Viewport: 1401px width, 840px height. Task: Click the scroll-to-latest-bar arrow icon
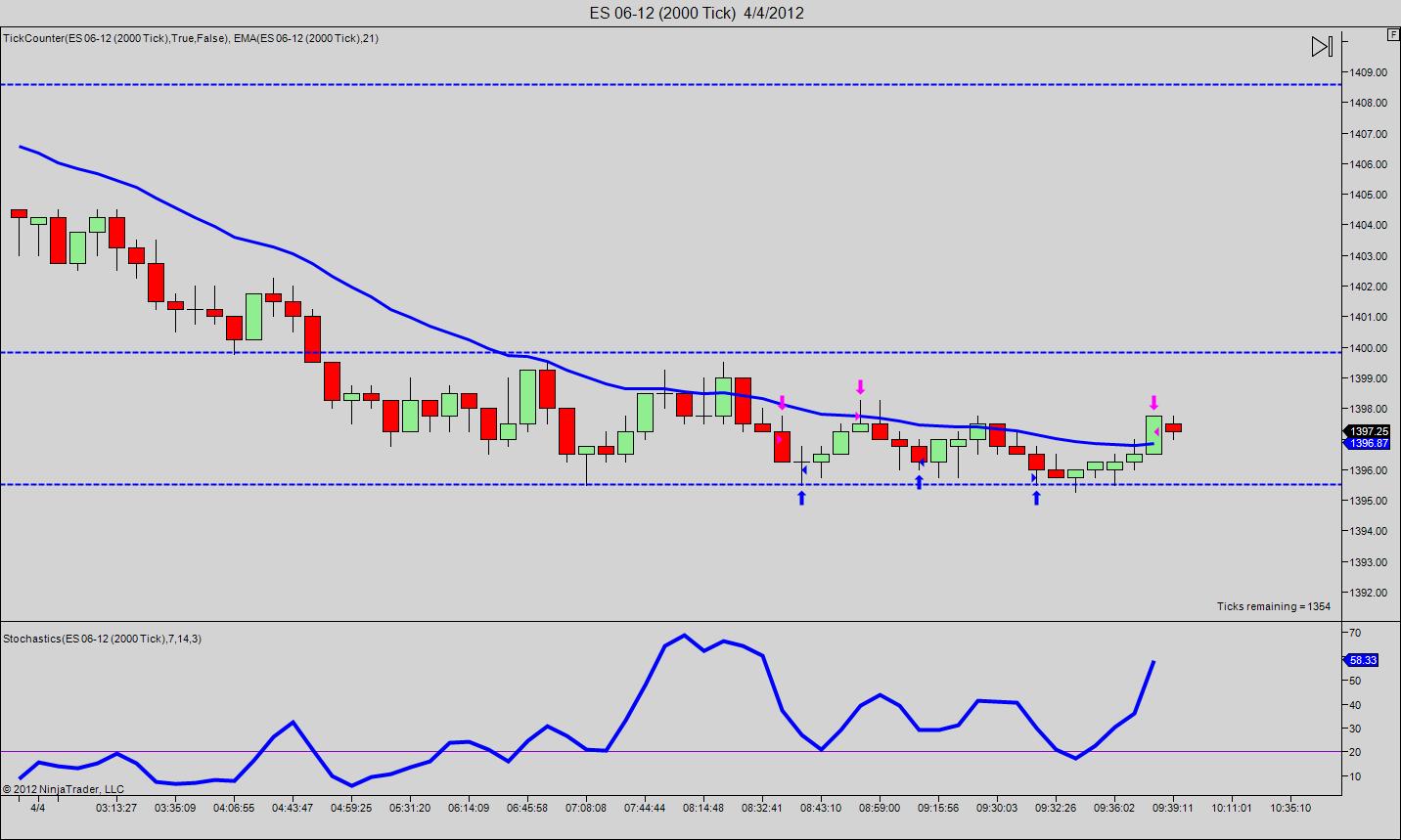(x=1322, y=46)
